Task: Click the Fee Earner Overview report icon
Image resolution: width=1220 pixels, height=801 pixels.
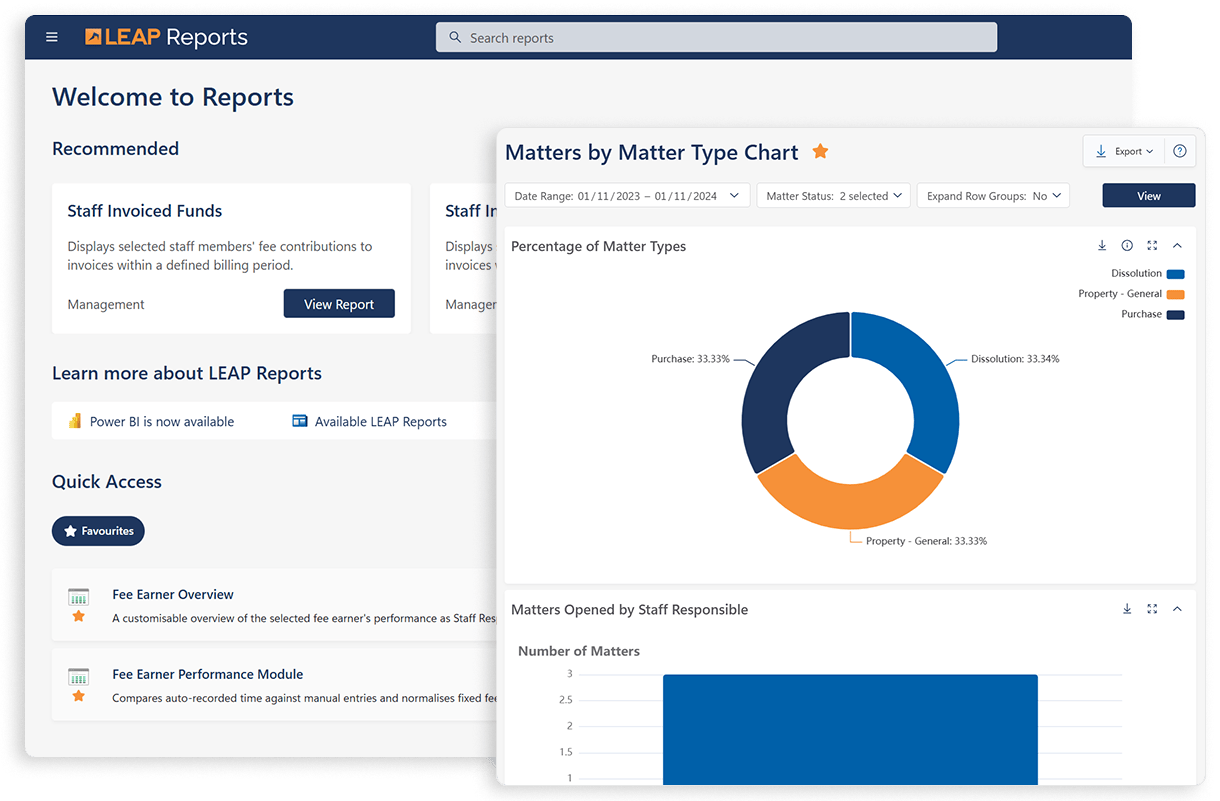Action: pos(78,597)
